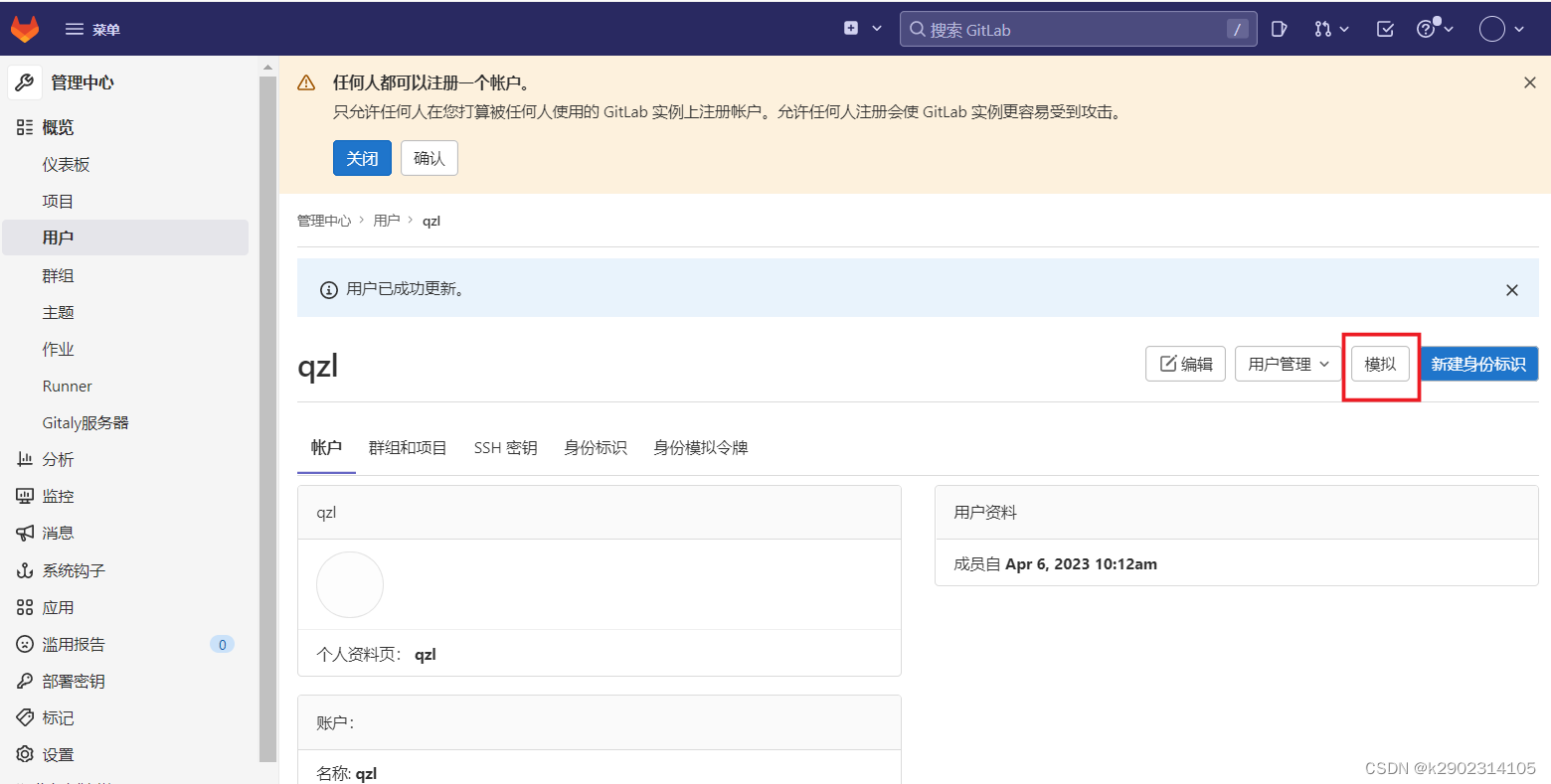Click the 监控 monitor icon
The height and width of the screenshot is (784, 1551).
(x=25, y=496)
